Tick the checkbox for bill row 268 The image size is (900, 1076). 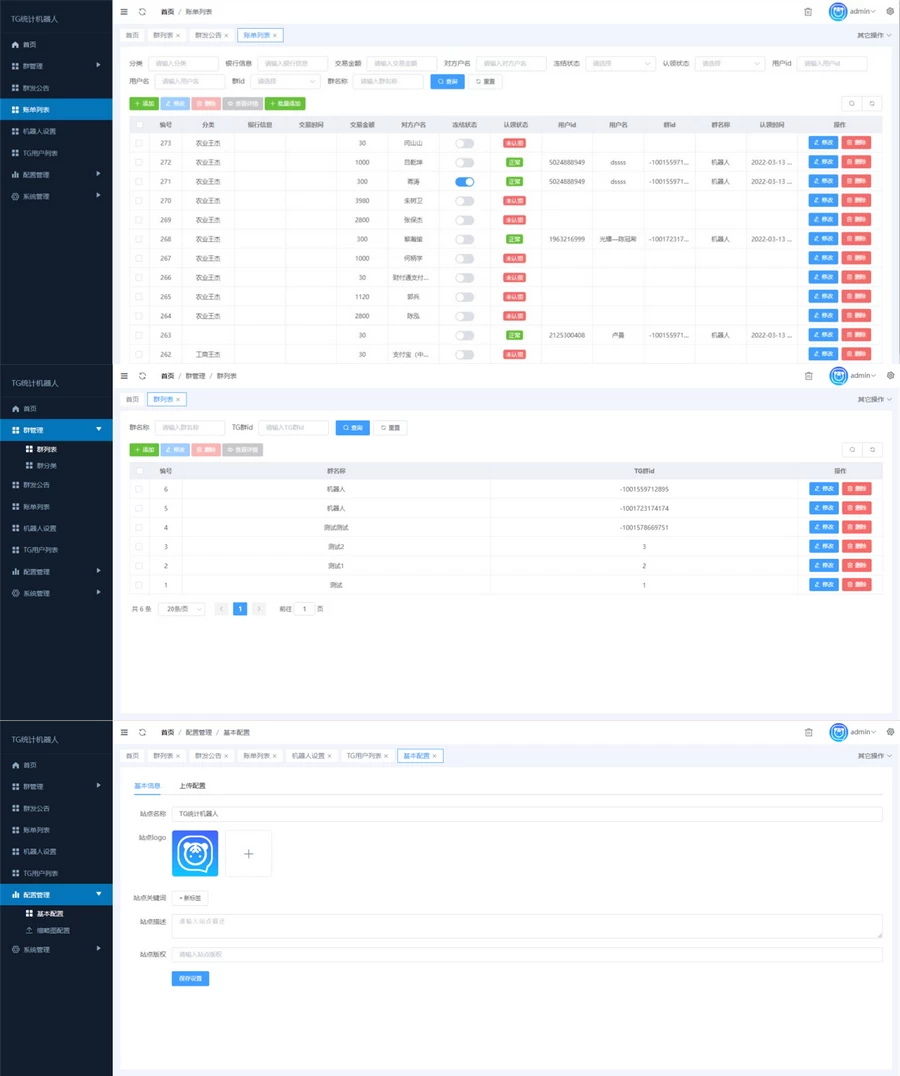coord(139,239)
